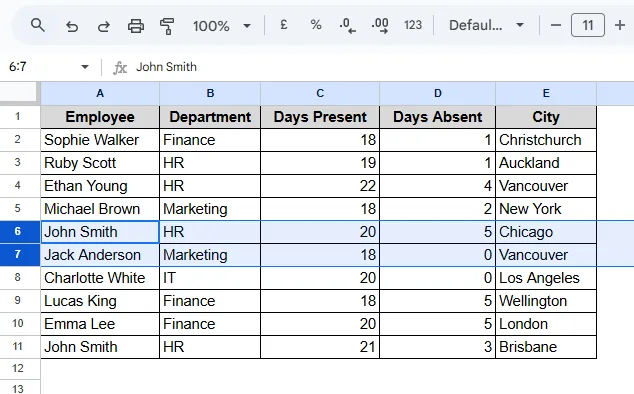634x394 pixels.
Task: Decrease font size with minus button
Action: (556, 25)
